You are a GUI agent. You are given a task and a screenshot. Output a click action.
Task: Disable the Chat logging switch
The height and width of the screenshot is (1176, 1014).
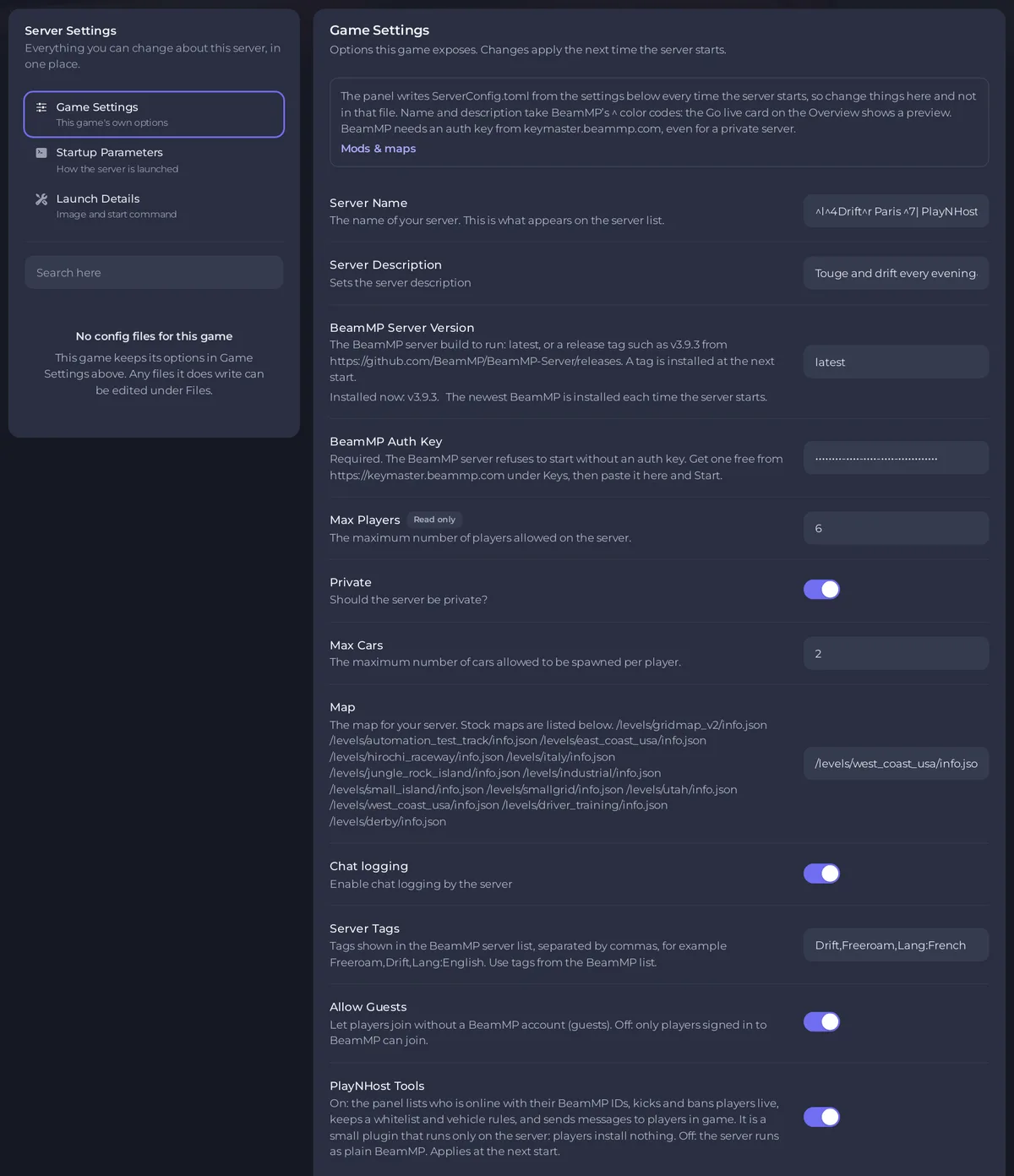(x=821, y=874)
